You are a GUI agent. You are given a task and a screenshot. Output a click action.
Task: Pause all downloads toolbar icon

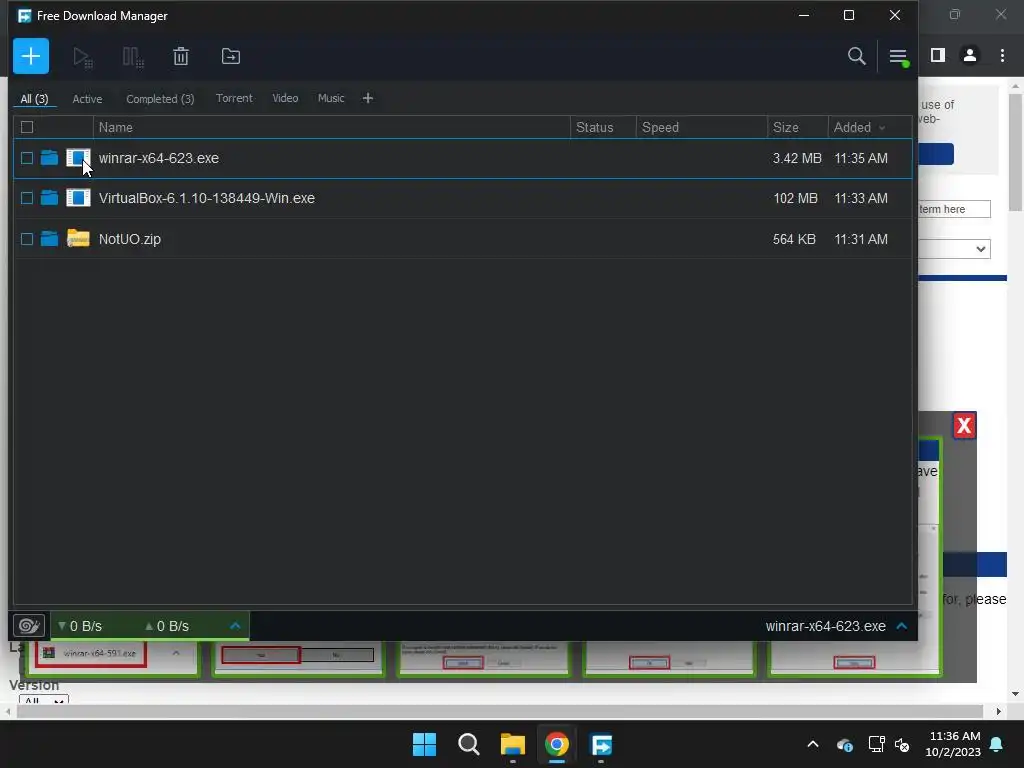click(x=133, y=57)
